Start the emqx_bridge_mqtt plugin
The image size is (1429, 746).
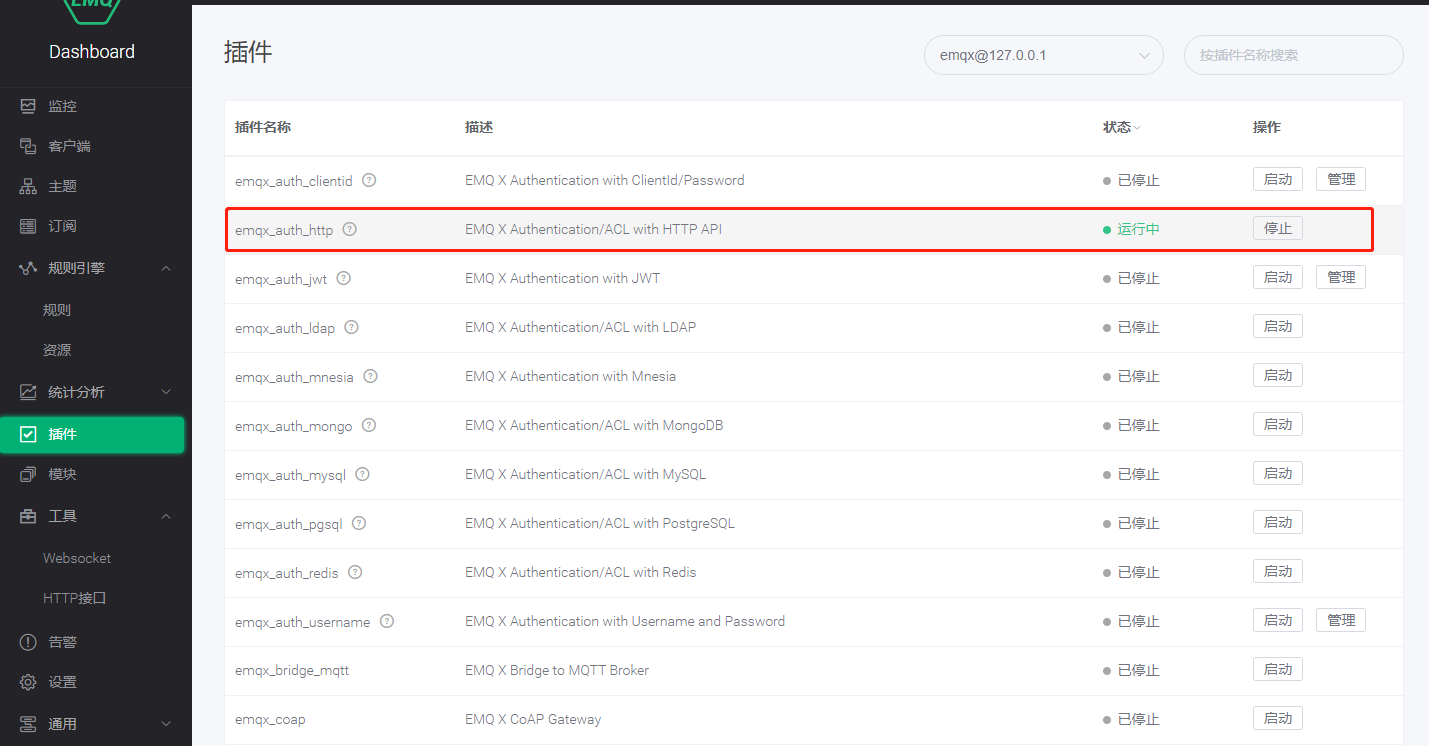click(1278, 669)
